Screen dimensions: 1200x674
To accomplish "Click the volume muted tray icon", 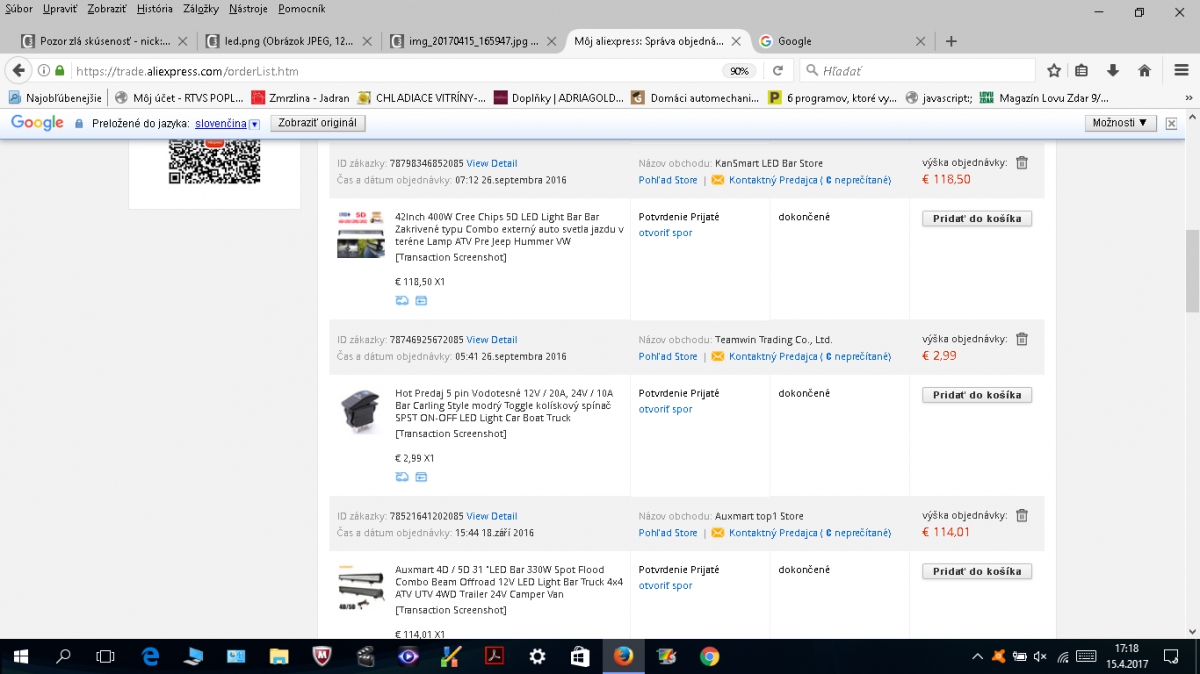I will tap(1040, 657).
